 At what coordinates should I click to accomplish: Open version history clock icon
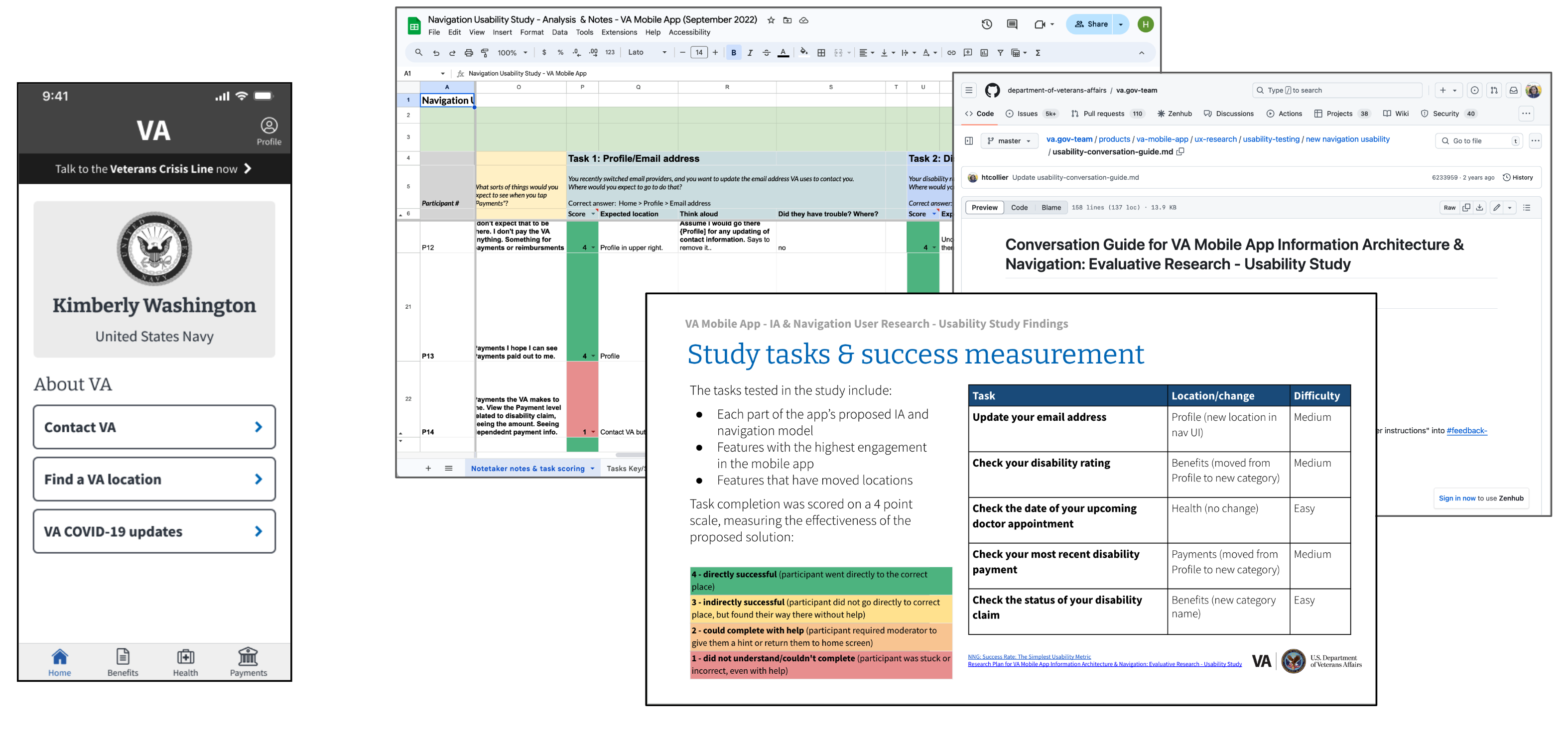click(x=986, y=24)
